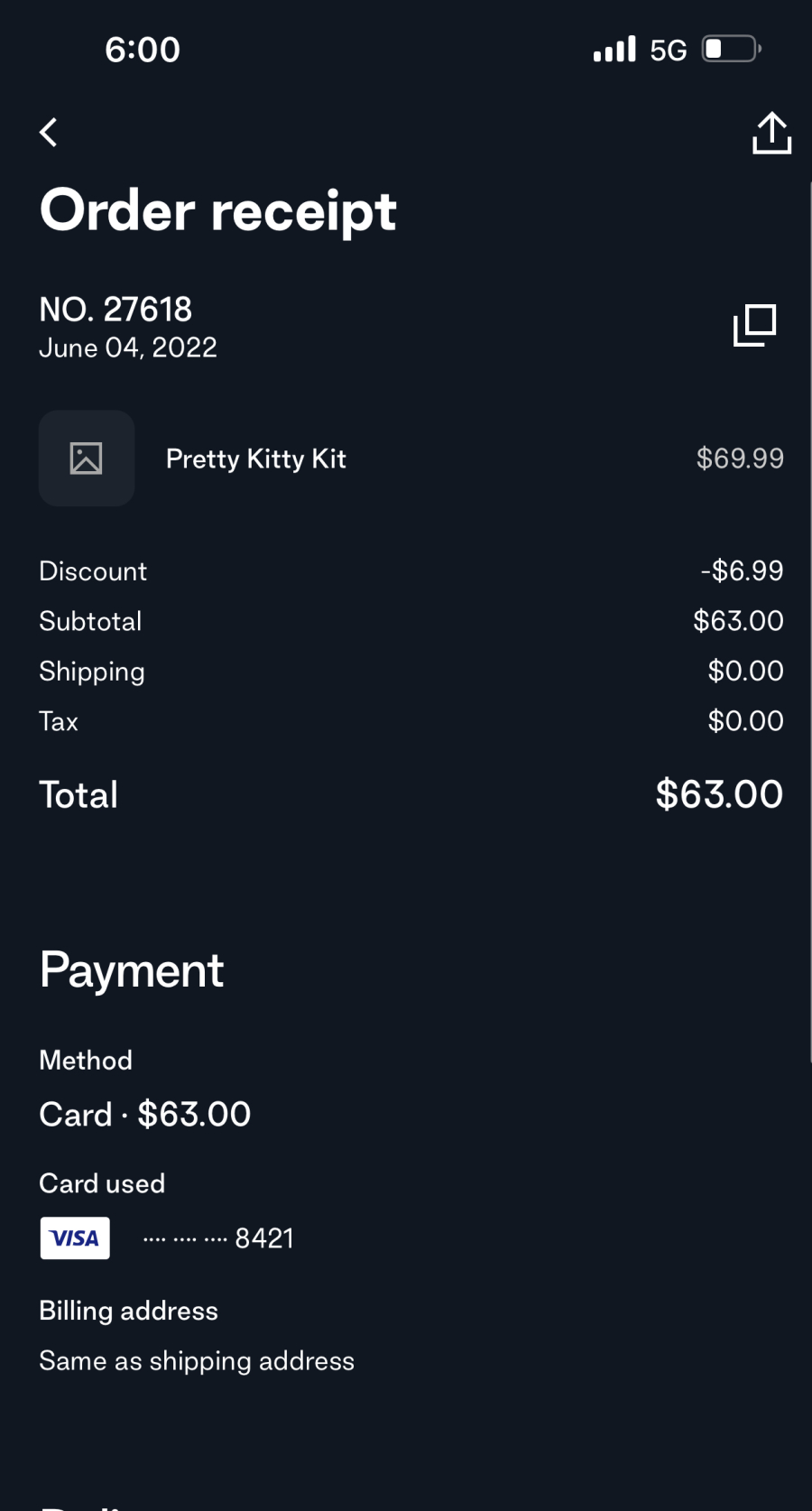Tap the Discount row amount -$6.99
Screen dimensions: 812x1511
pyautogui.click(x=742, y=570)
